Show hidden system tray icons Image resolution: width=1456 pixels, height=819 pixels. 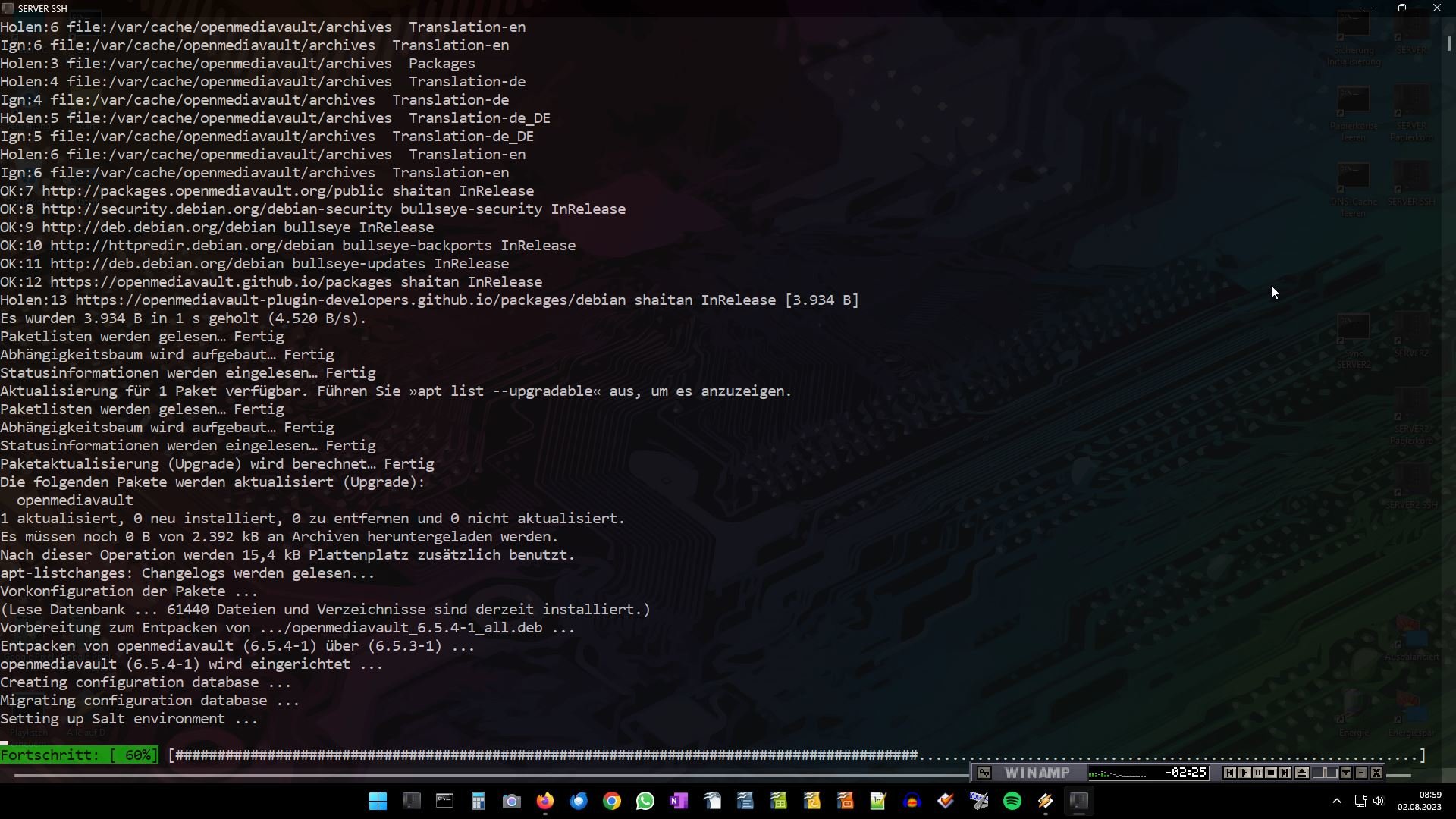(1337, 802)
